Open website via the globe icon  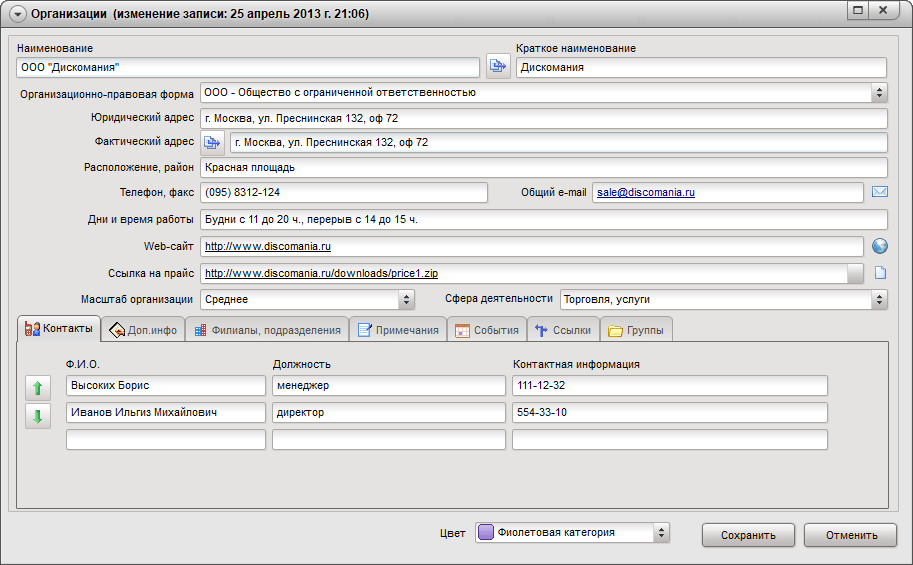[x=880, y=246]
